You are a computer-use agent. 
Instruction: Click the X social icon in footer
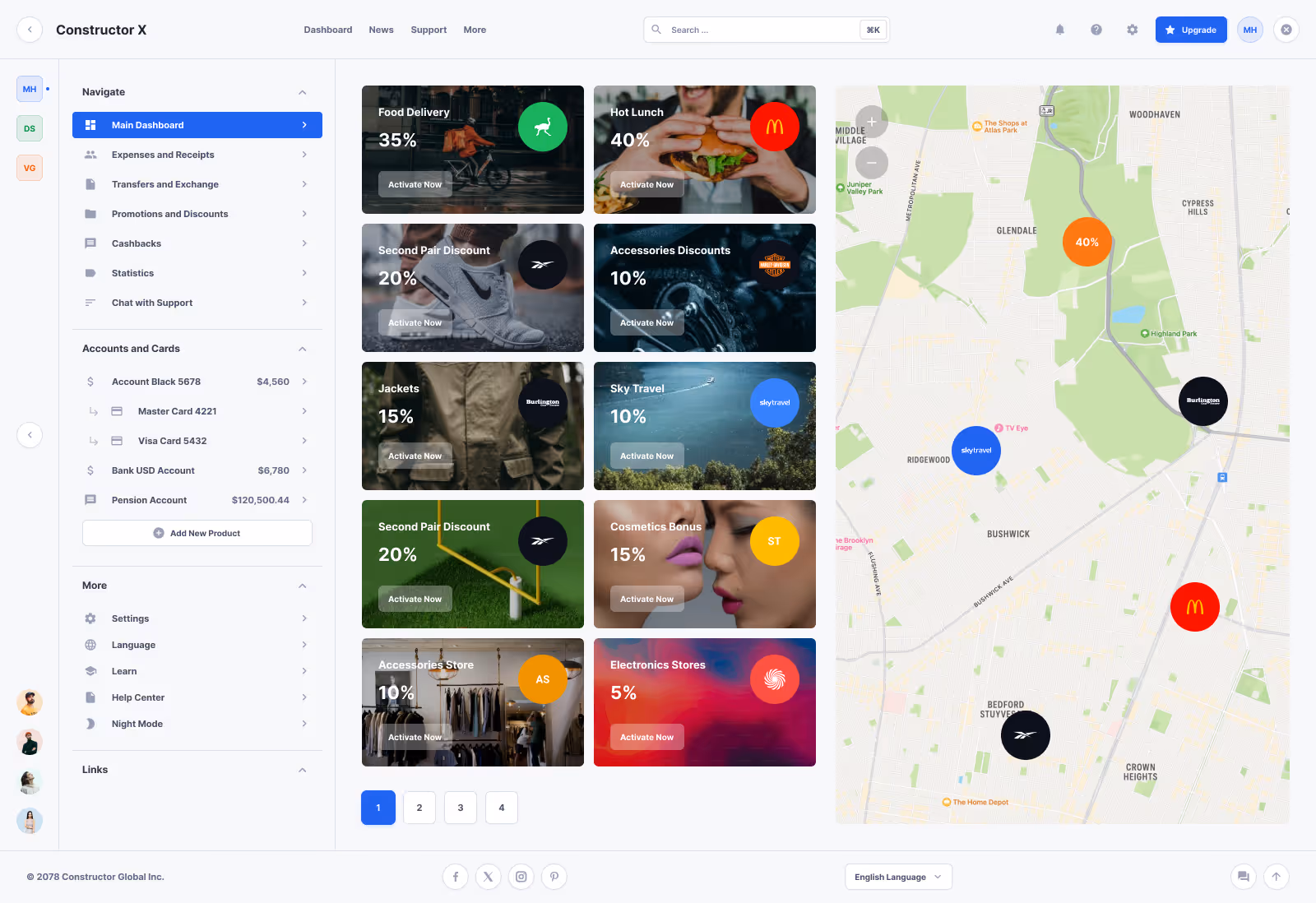pyautogui.click(x=489, y=877)
